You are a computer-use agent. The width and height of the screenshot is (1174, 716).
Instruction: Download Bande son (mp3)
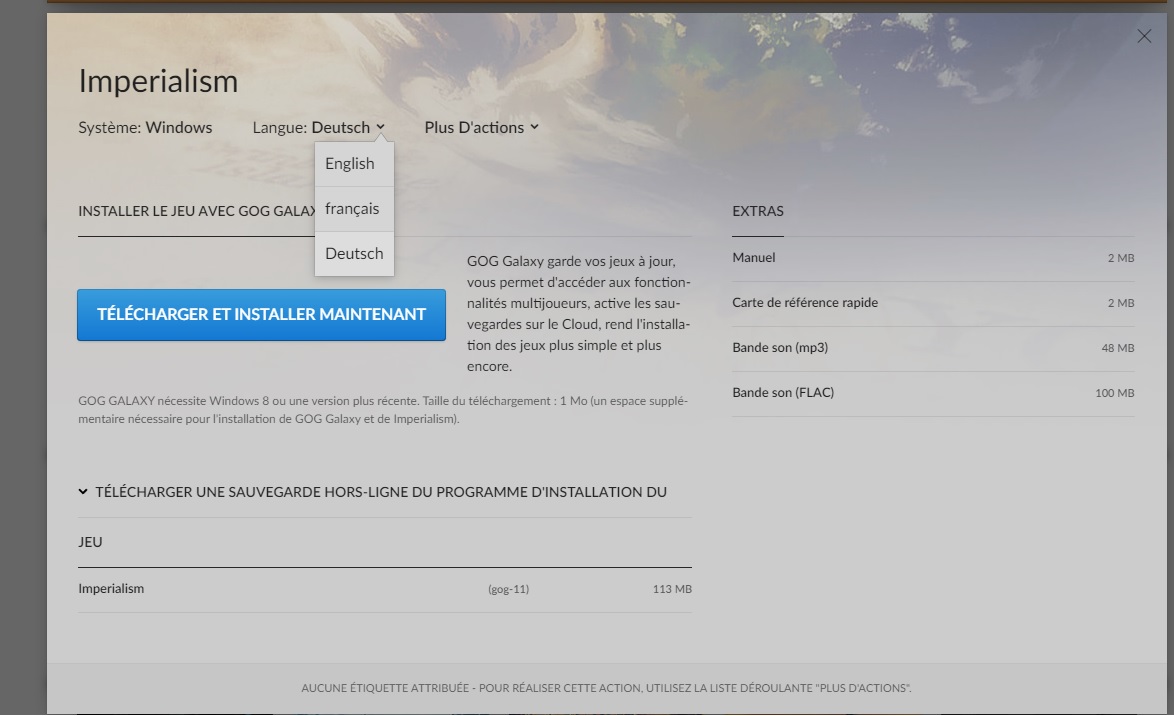(x=933, y=348)
